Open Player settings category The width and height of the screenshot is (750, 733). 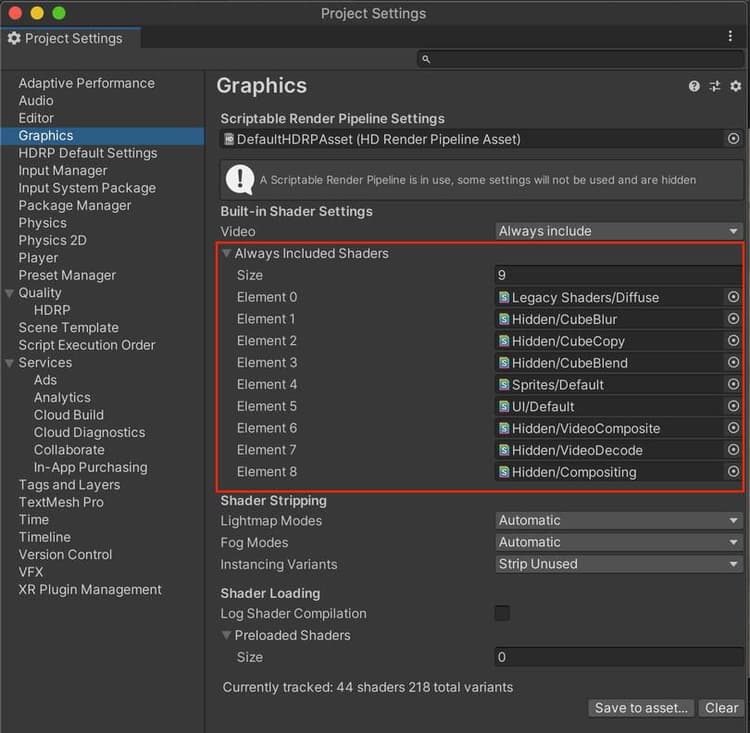(38, 258)
